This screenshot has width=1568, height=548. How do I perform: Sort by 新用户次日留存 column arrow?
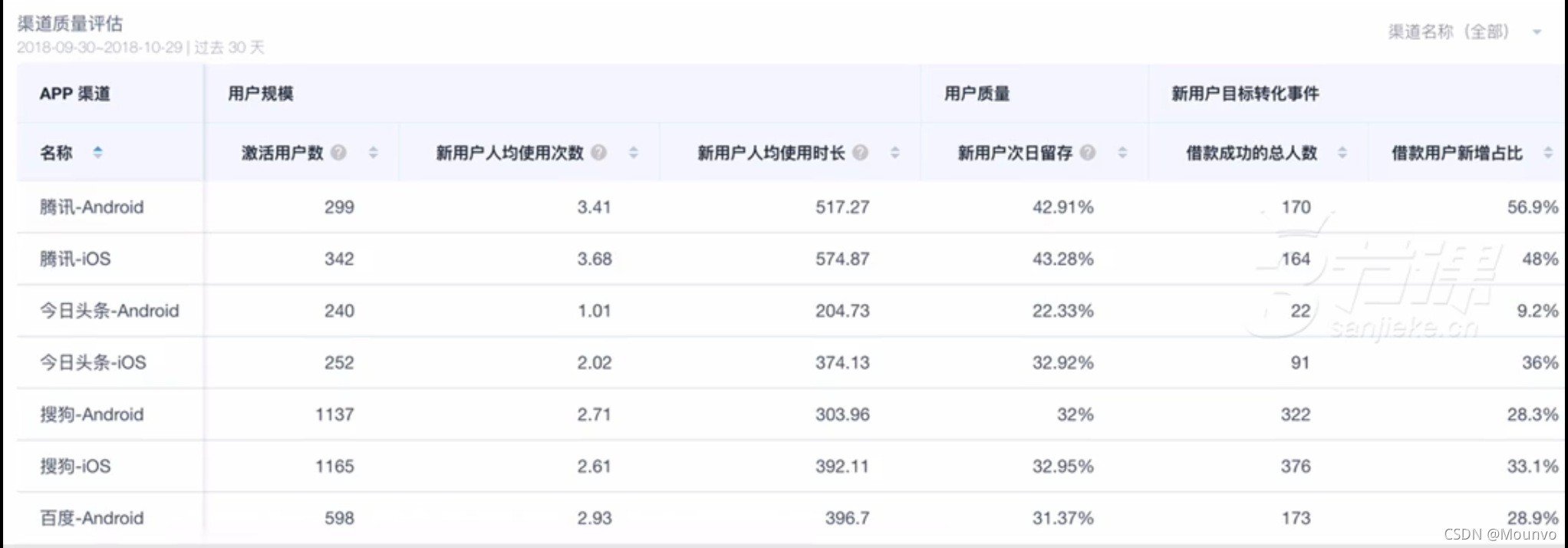click(x=1122, y=153)
